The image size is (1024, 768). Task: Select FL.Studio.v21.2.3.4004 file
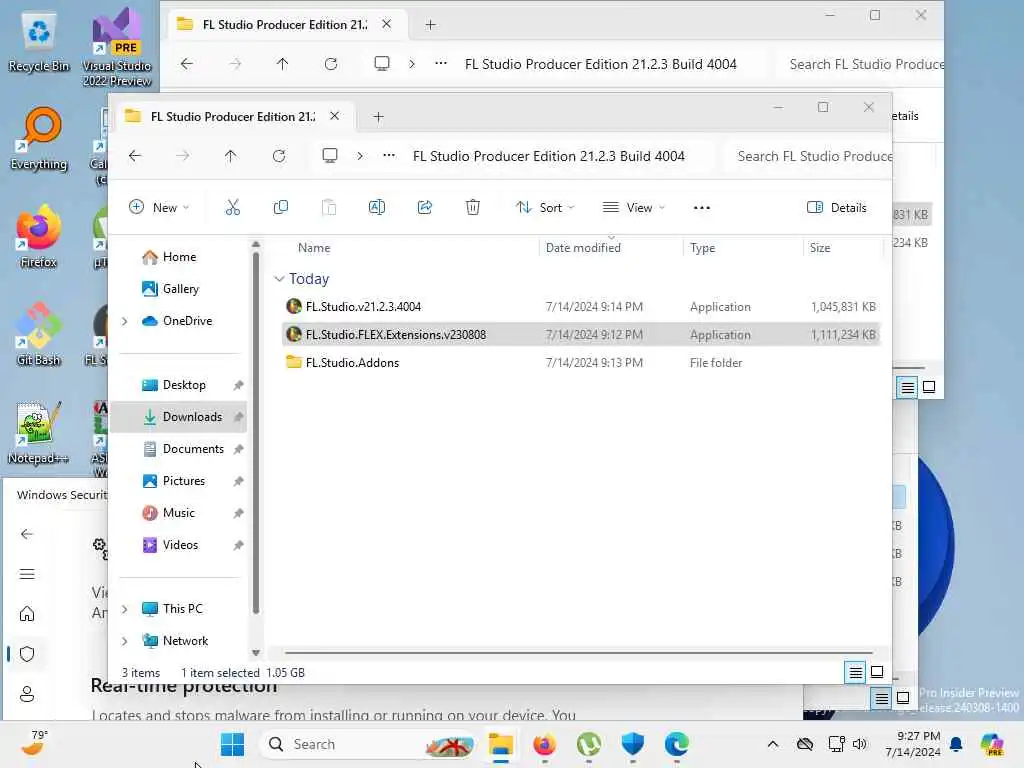[581, 306]
